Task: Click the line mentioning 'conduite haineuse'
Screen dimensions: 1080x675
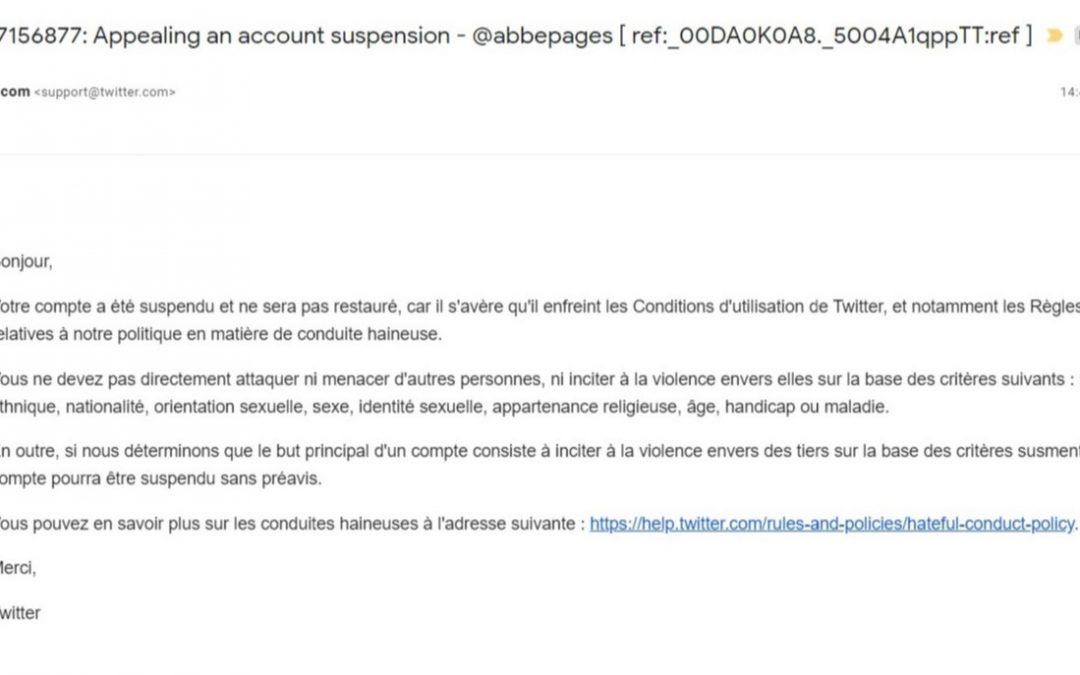Action: point(220,334)
